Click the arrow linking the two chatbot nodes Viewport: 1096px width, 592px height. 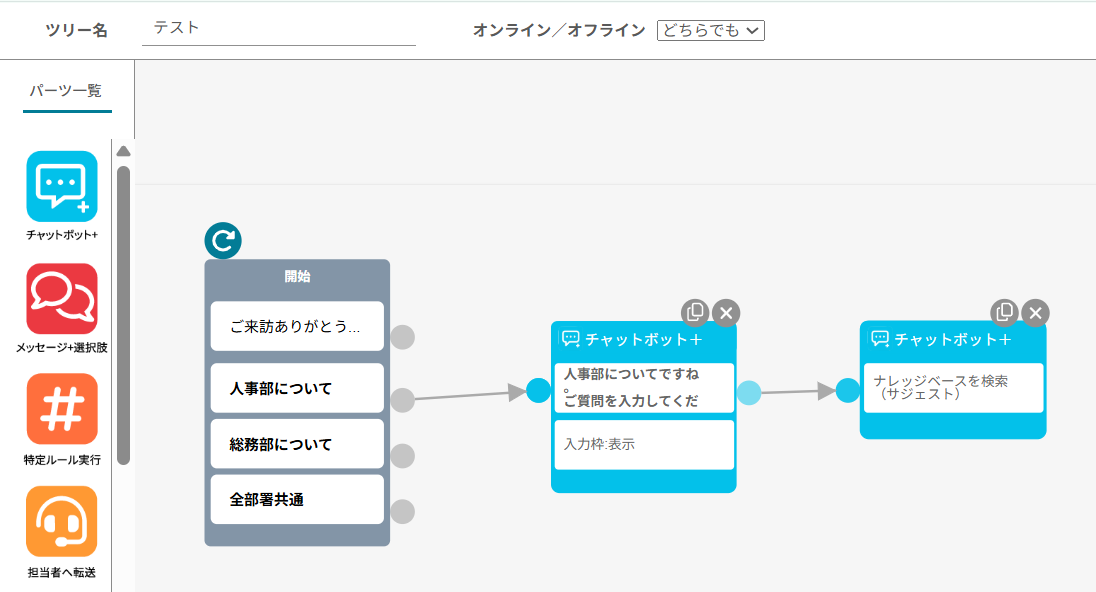pos(798,391)
